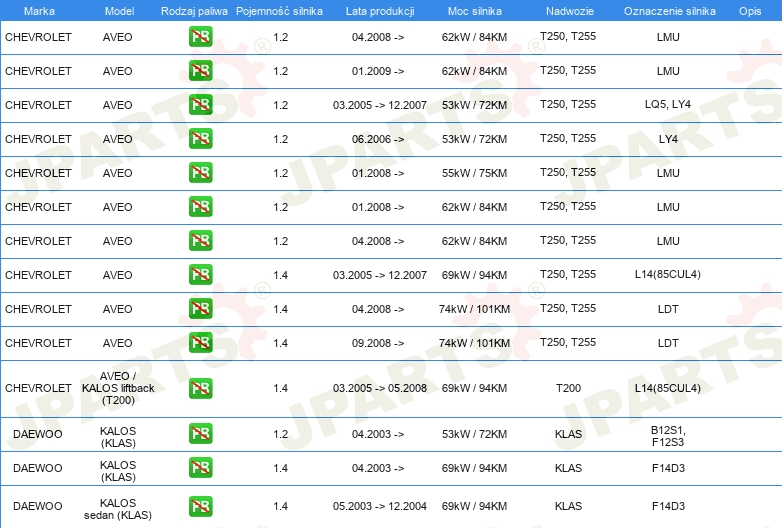Click fuel icon in the 09.2008 LDT row

pos(200,342)
